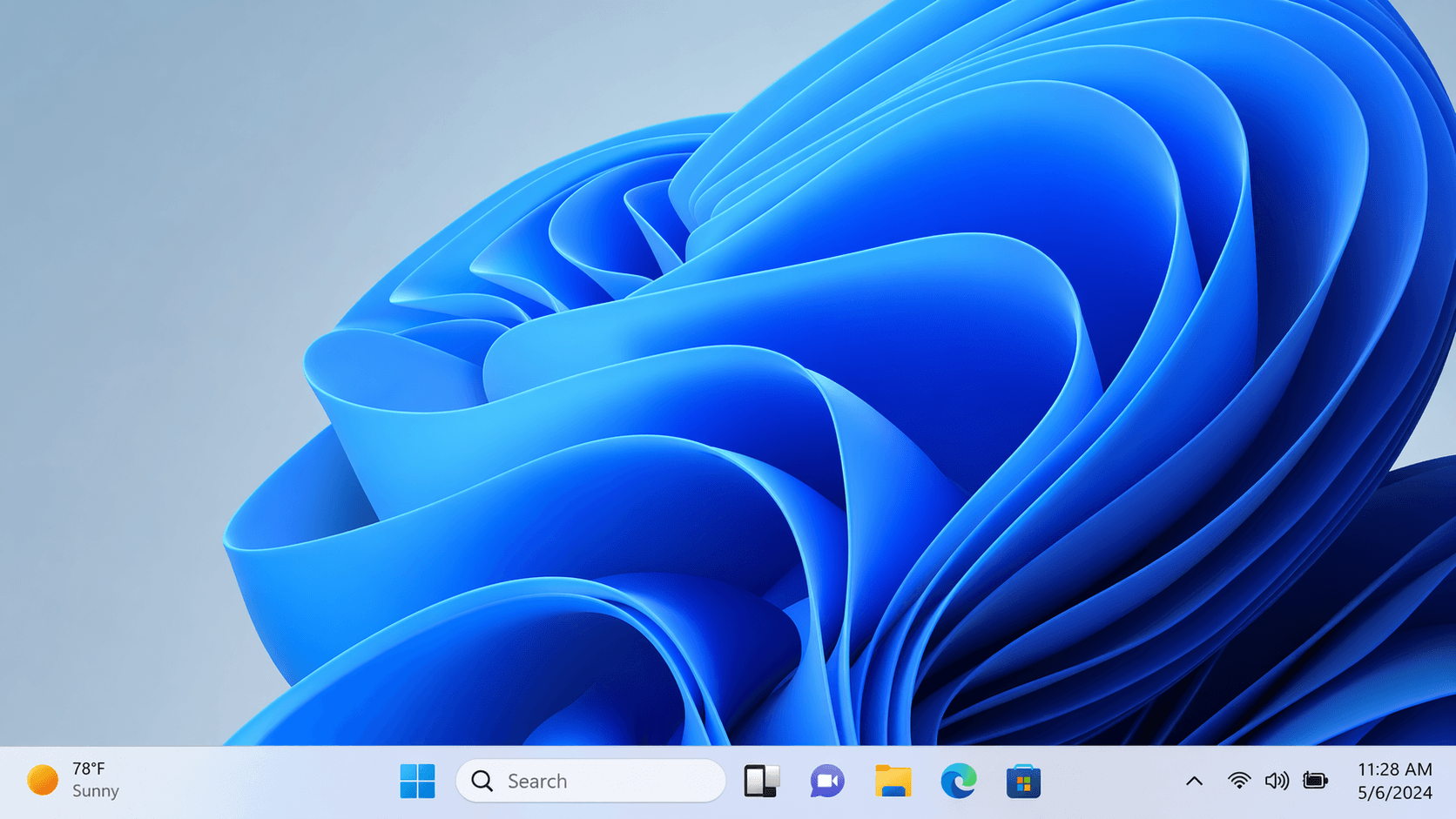Show hidden system tray icons
This screenshot has height=819, width=1456.
point(1194,782)
